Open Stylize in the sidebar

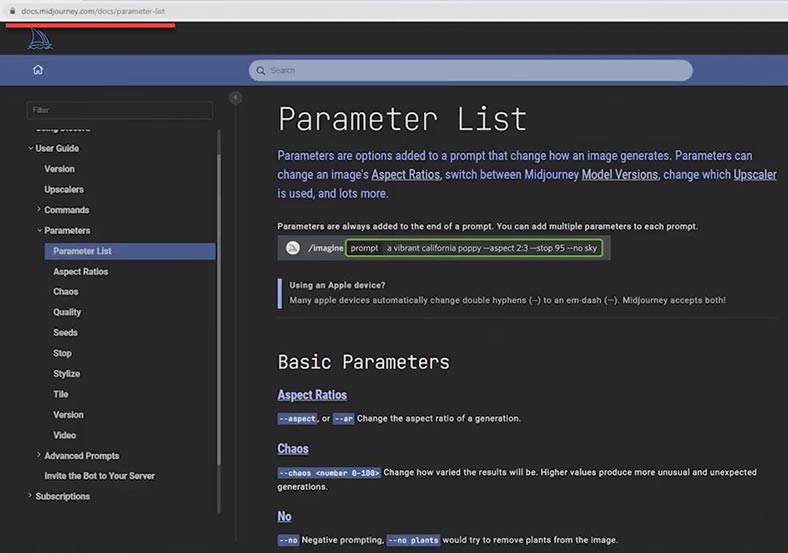(x=66, y=374)
